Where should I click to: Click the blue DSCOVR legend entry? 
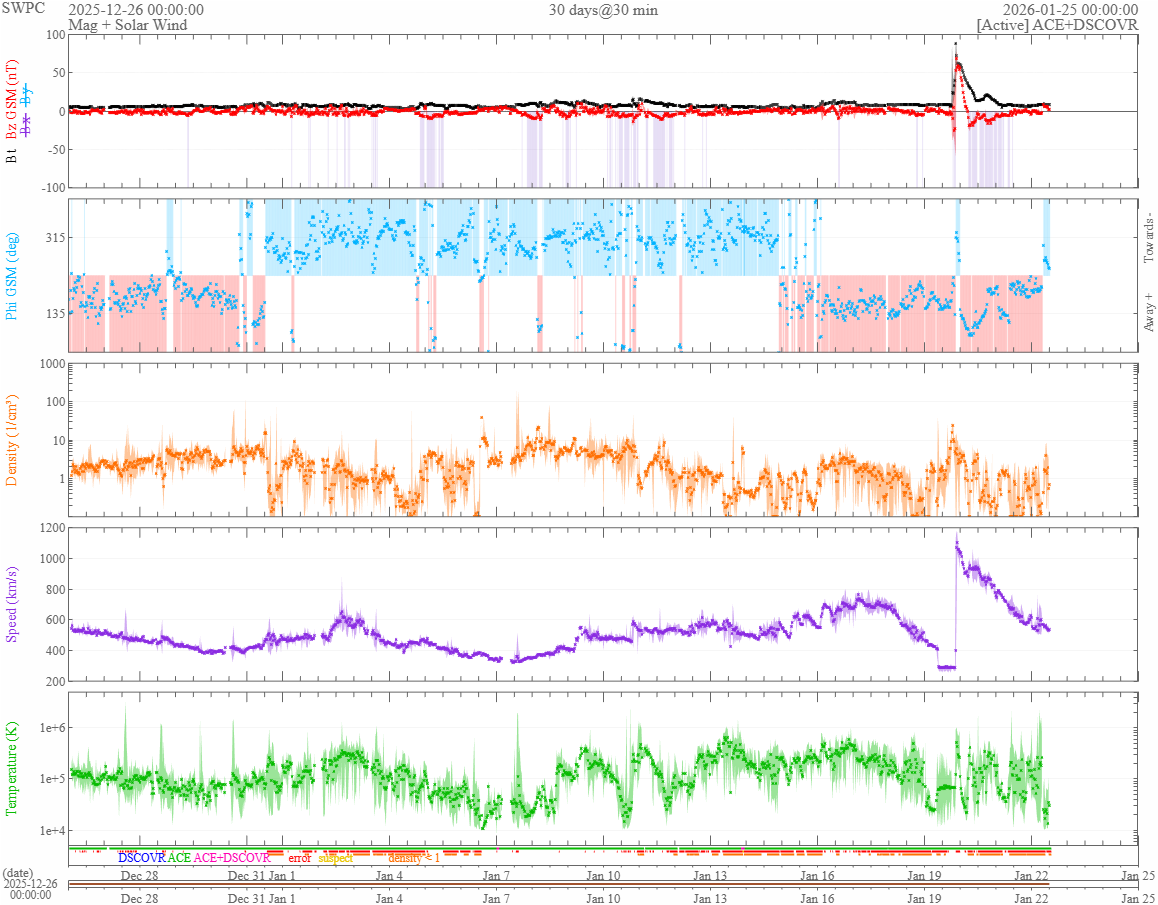(x=141, y=858)
